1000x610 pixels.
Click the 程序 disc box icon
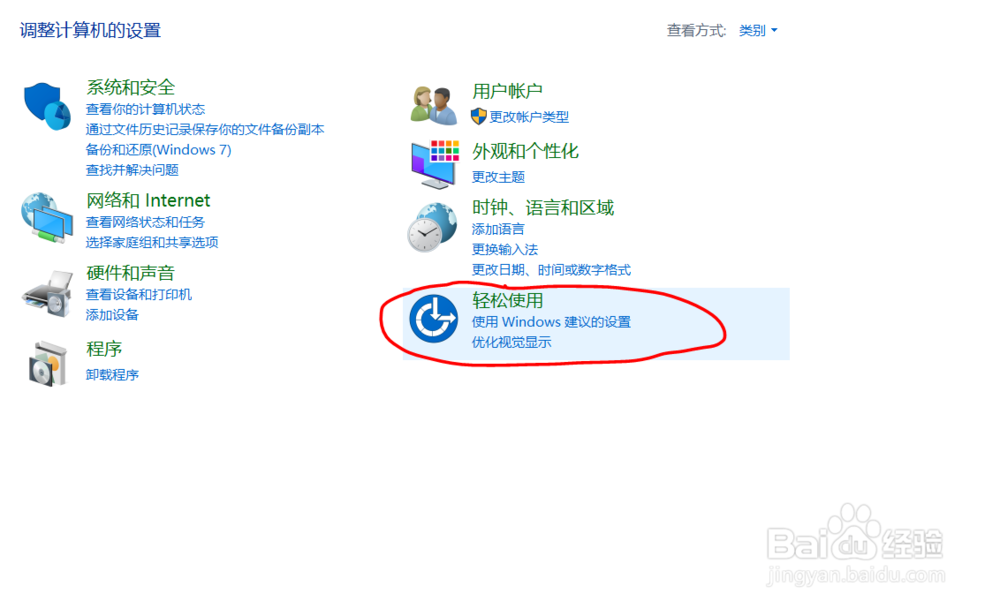coord(47,363)
